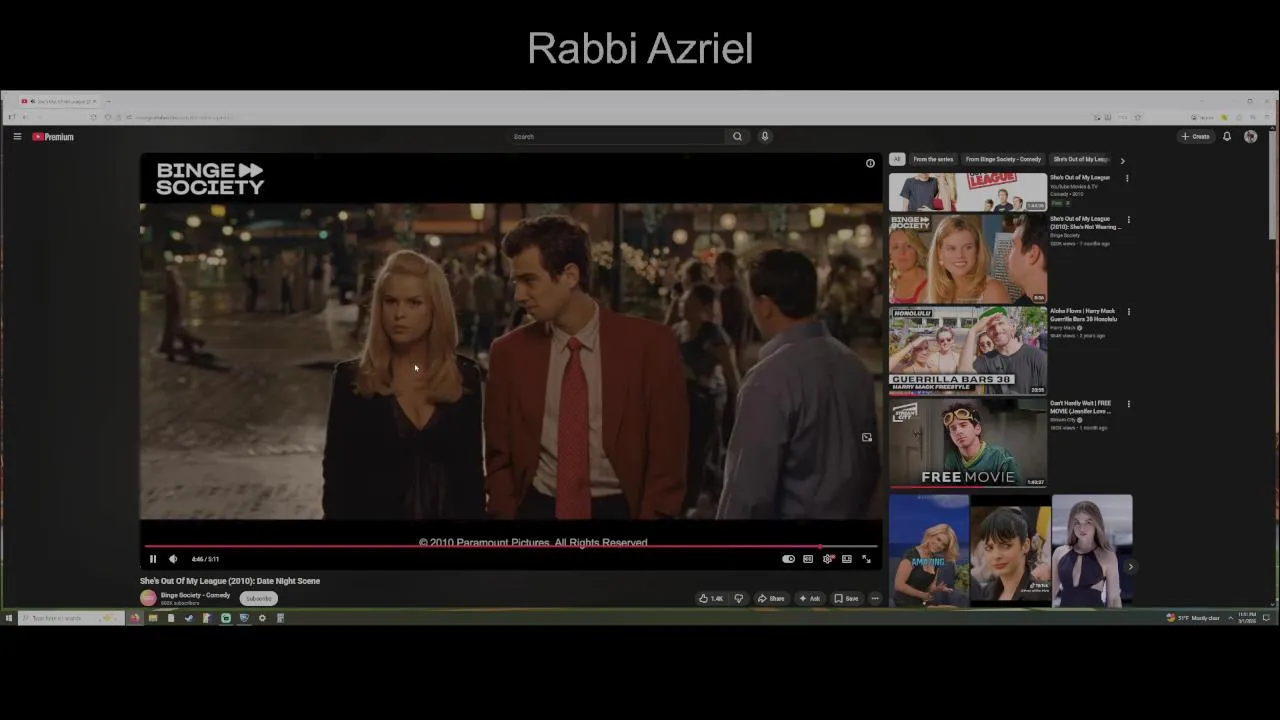Open options for Aloha Flows video

pyautogui.click(x=1129, y=312)
